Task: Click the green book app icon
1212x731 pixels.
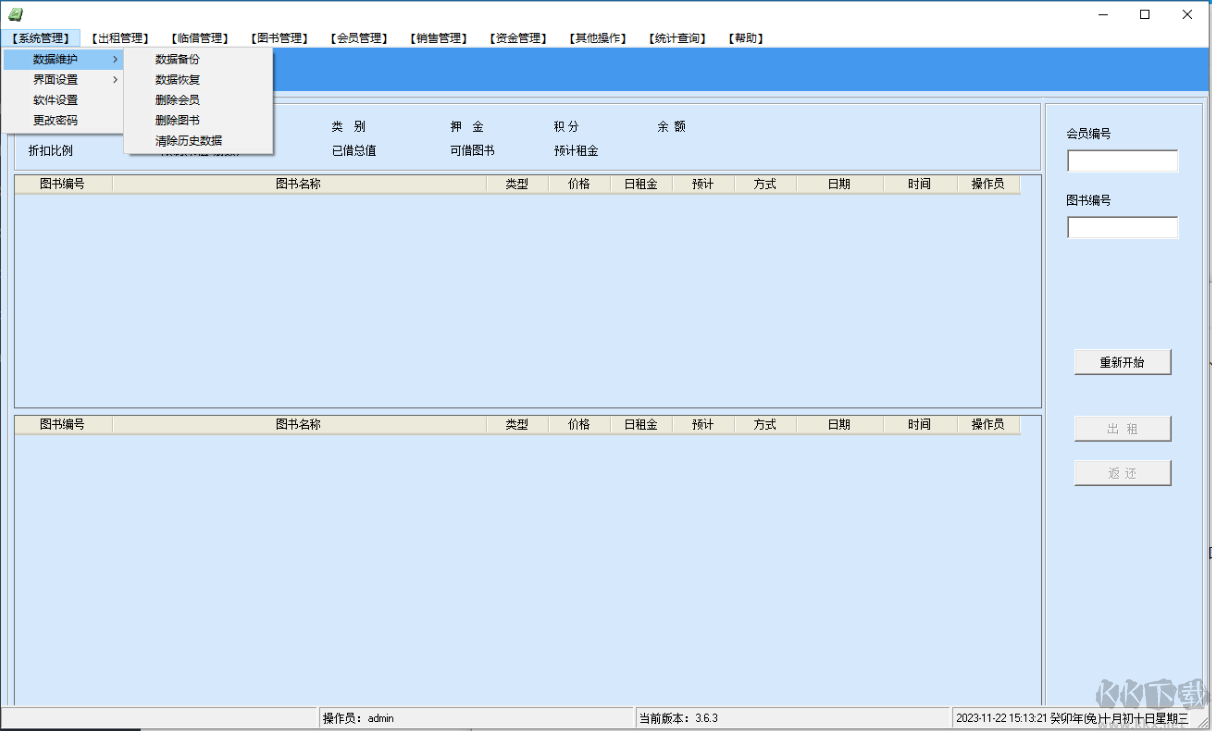Action: pos(15,14)
